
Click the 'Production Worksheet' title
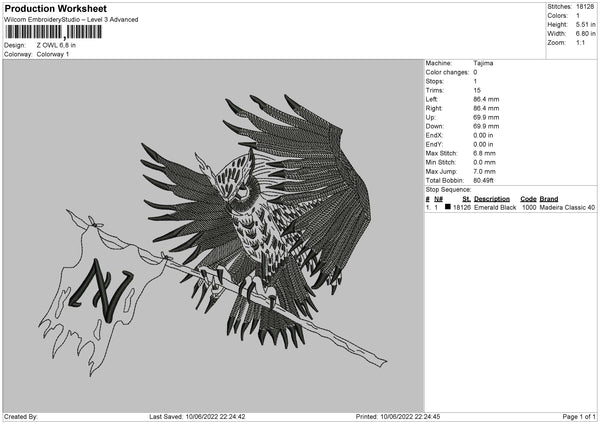tap(55, 9)
